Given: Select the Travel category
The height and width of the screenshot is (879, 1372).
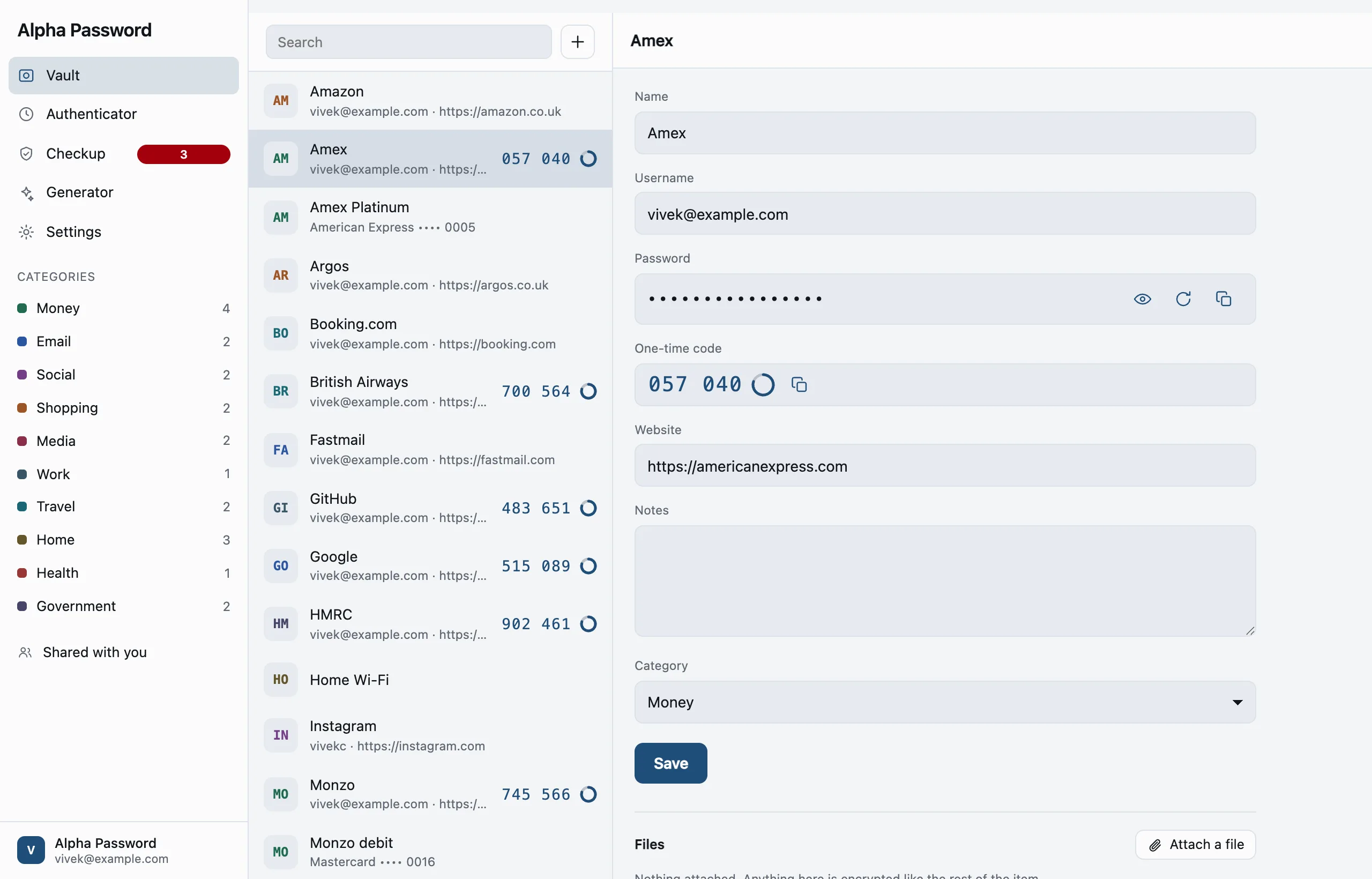Looking at the screenshot, I should pos(123,506).
